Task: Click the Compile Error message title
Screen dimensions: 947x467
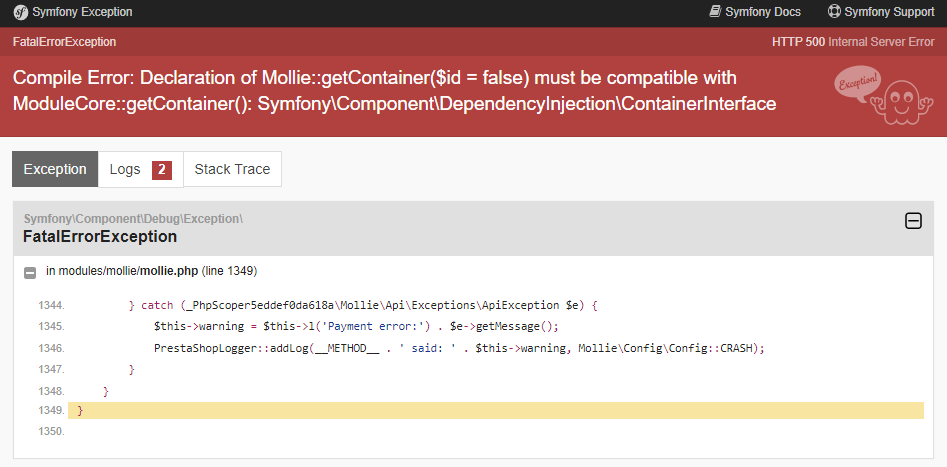Action: point(394,91)
